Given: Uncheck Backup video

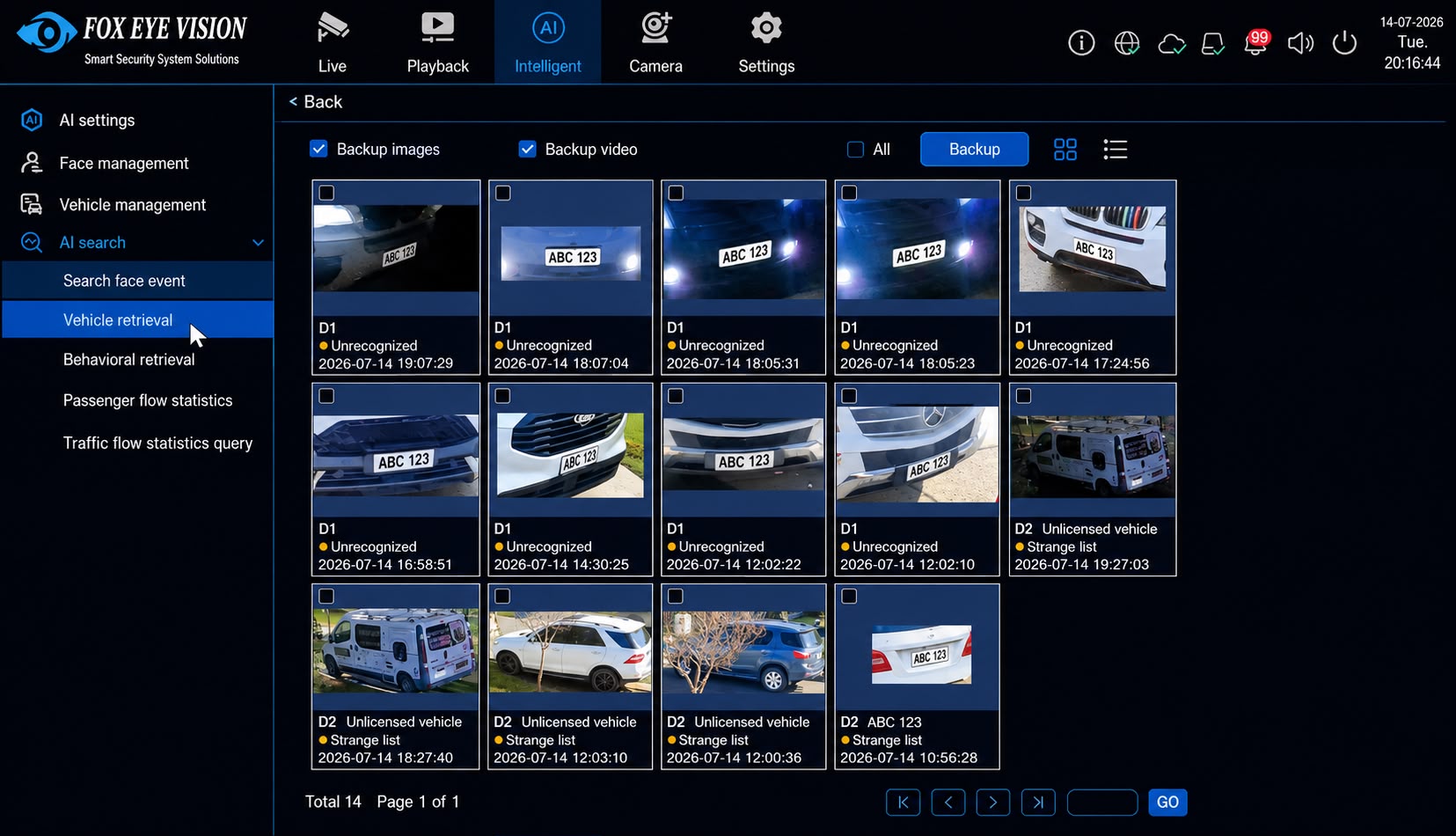Looking at the screenshot, I should pyautogui.click(x=527, y=149).
